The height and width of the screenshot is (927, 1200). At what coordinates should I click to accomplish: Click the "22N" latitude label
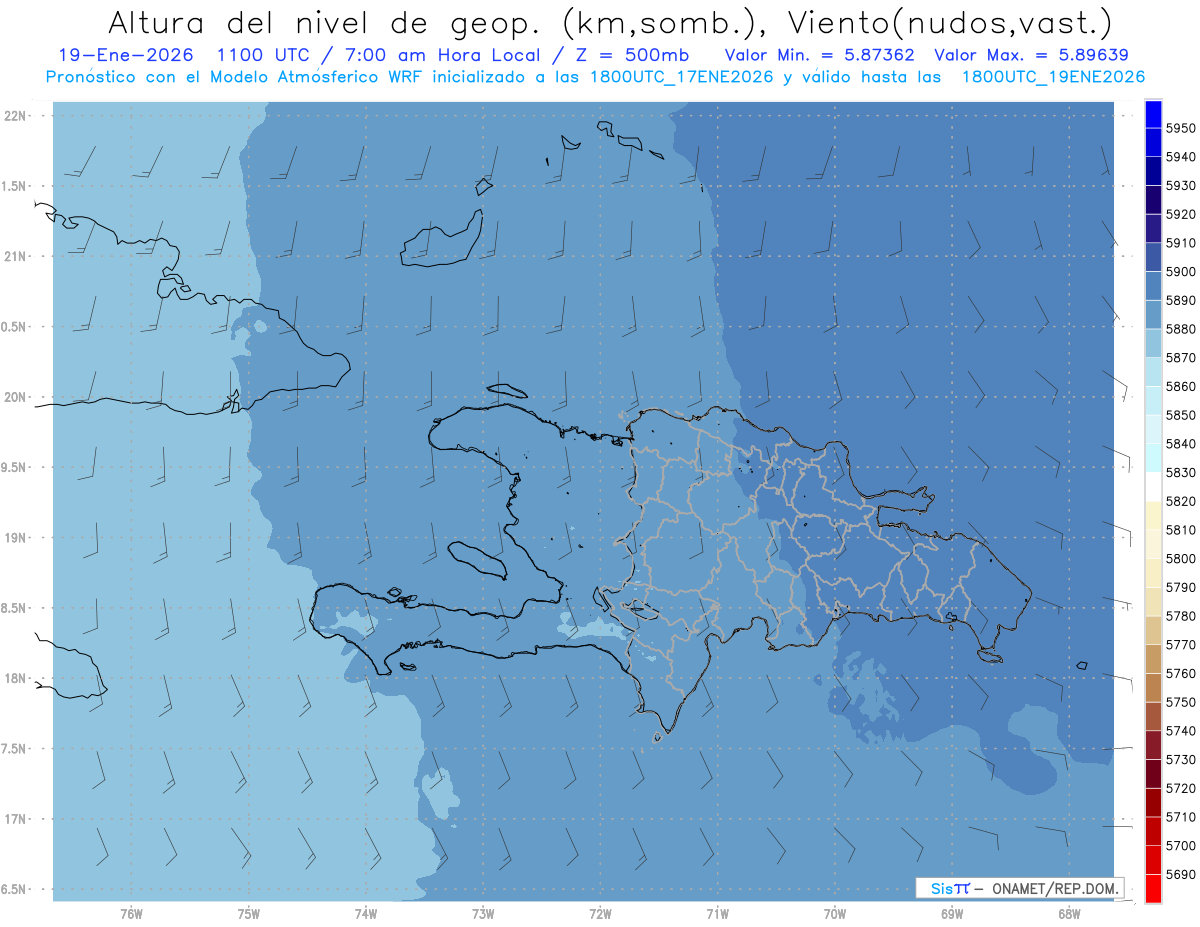point(16,116)
